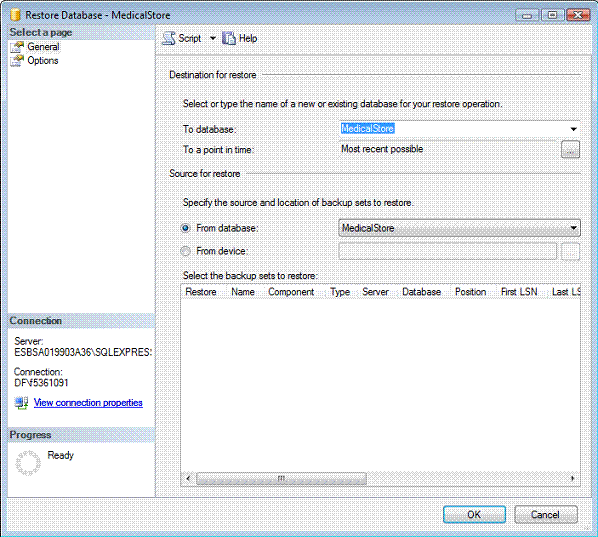Open the Script dropdown arrow
The width and height of the screenshot is (598, 537).
click(213, 38)
